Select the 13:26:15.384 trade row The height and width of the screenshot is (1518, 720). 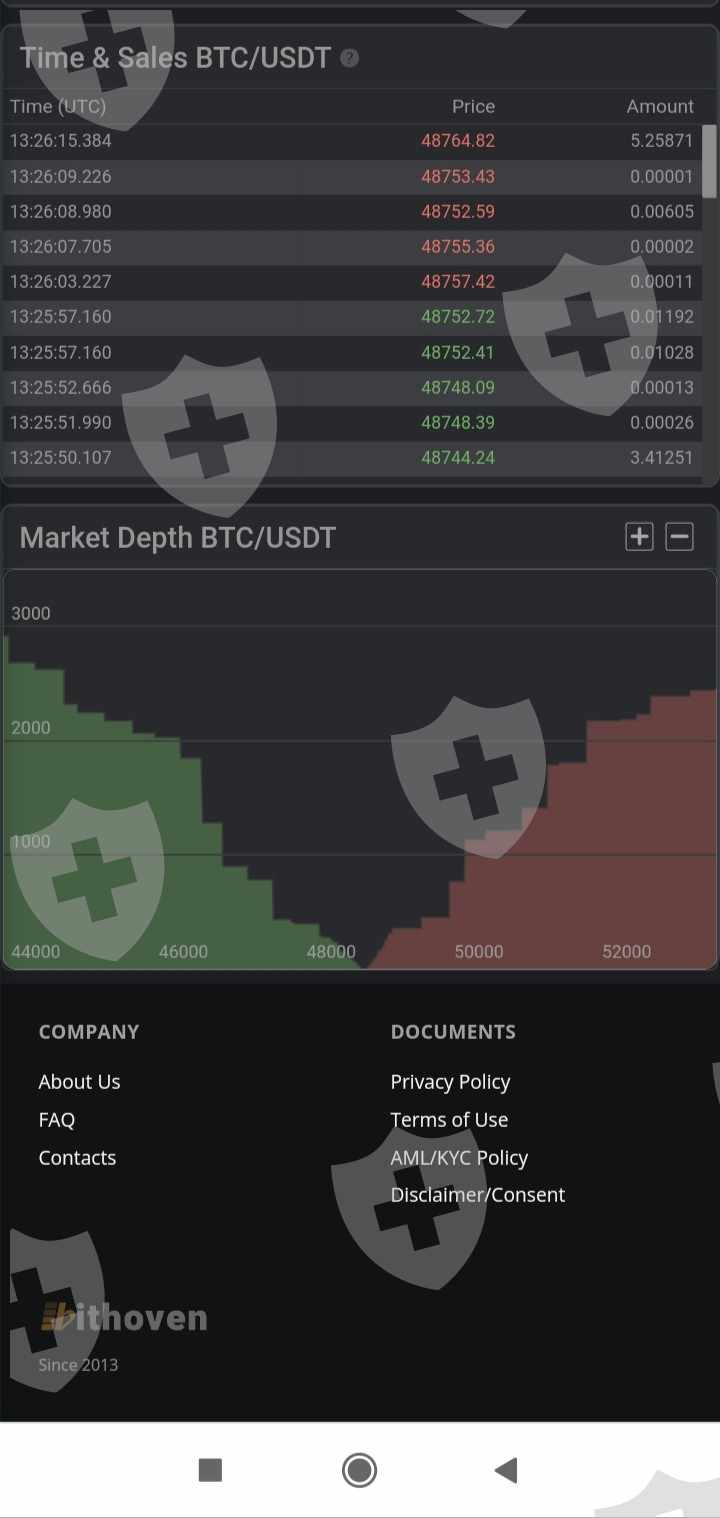61,141
